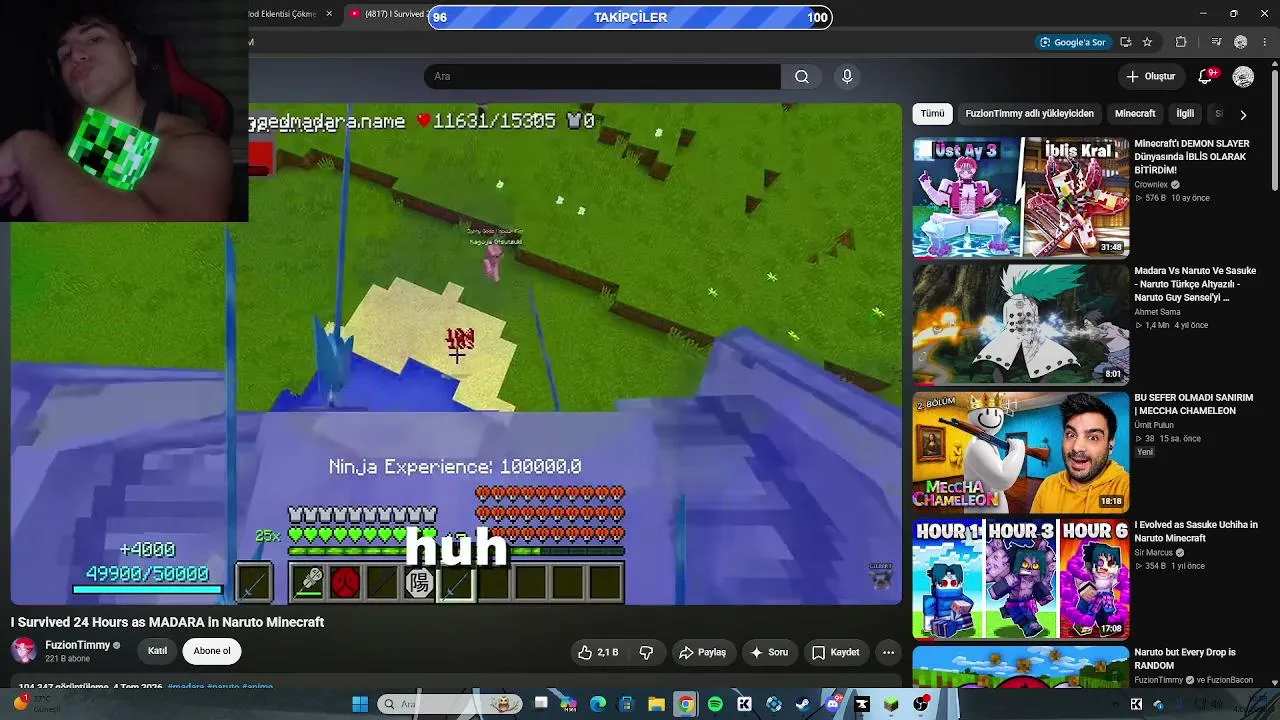
Task: Switch to the 'I Survived' browser tab
Action: pyautogui.click(x=388, y=14)
